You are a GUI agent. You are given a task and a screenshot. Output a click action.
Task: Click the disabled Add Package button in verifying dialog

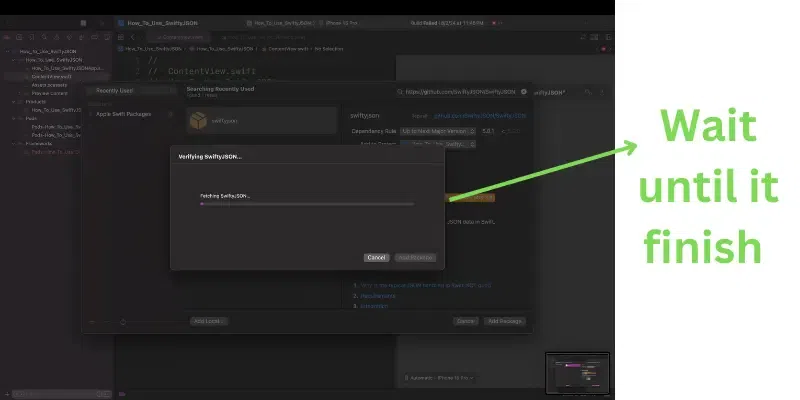415,258
